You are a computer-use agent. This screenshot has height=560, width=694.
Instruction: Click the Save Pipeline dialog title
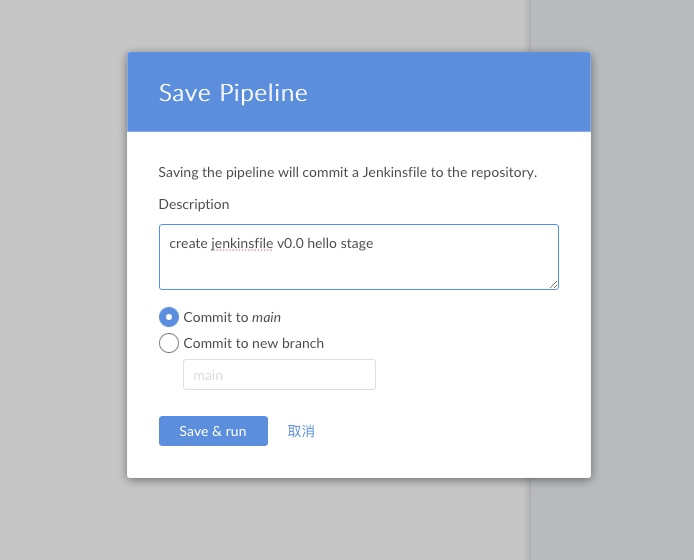tap(233, 93)
